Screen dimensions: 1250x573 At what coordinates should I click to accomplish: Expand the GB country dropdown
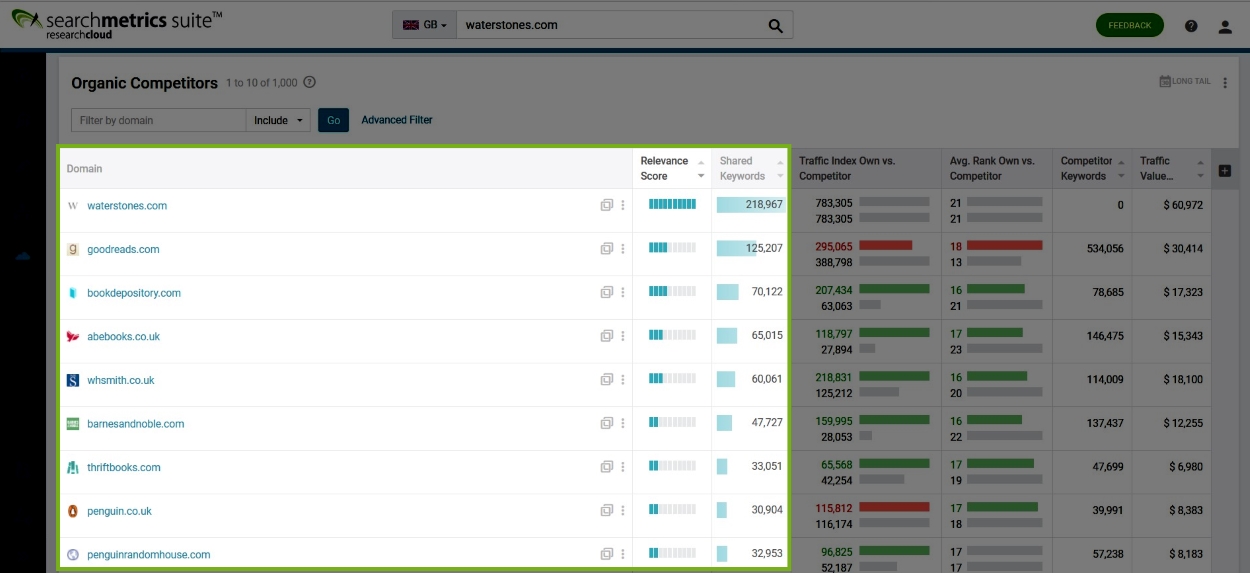424,26
